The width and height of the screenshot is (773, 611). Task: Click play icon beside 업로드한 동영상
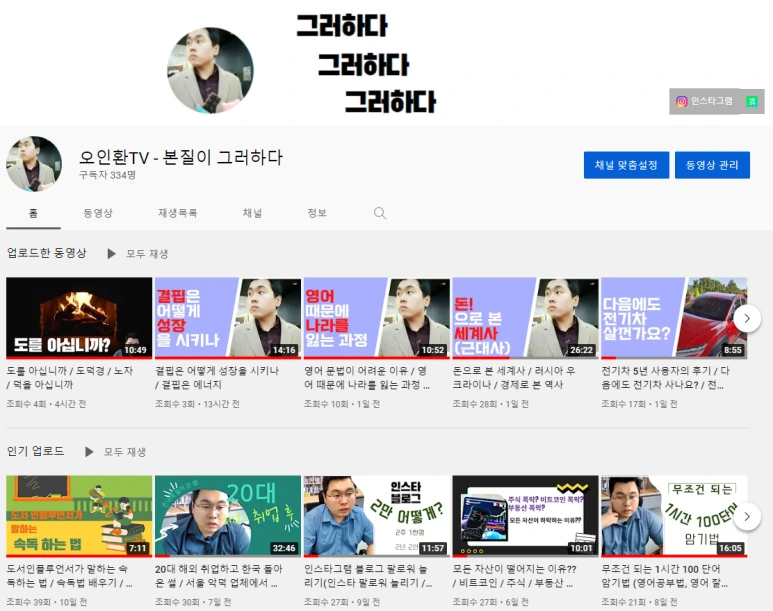(x=111, y=253)
